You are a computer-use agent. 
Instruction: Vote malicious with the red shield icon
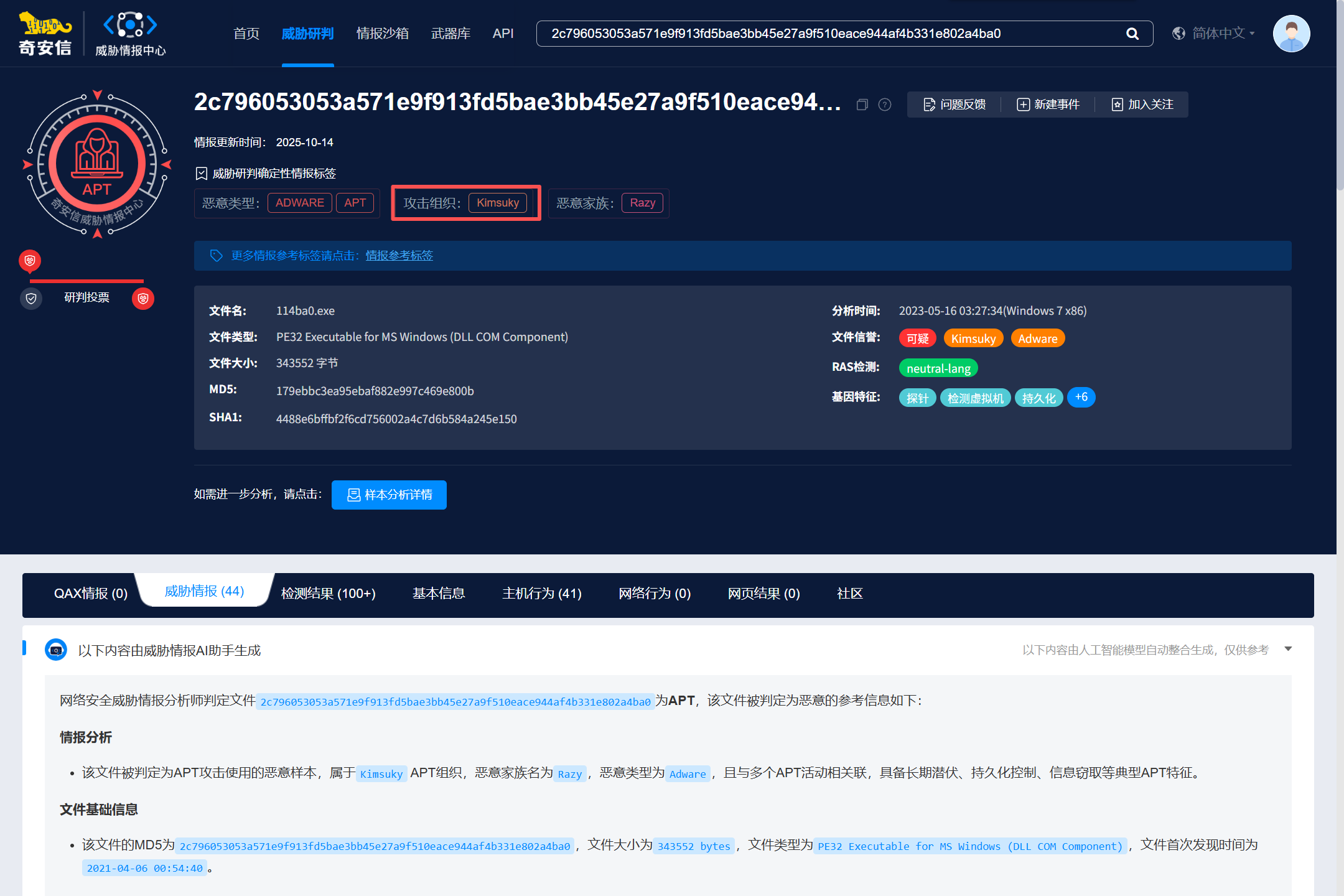(x=143, y=299)
